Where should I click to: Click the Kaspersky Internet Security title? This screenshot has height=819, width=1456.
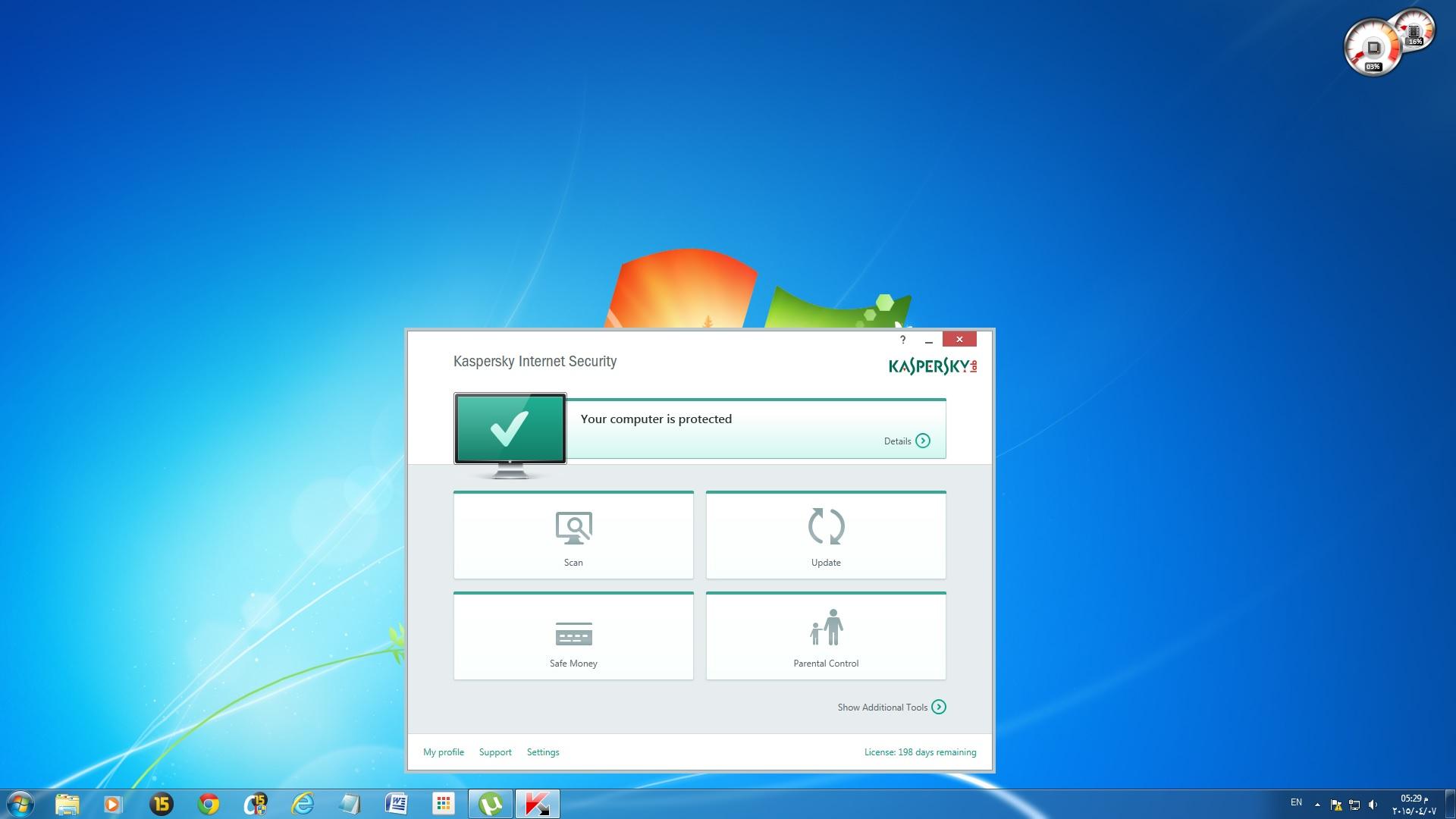click(x=535, y=362)
